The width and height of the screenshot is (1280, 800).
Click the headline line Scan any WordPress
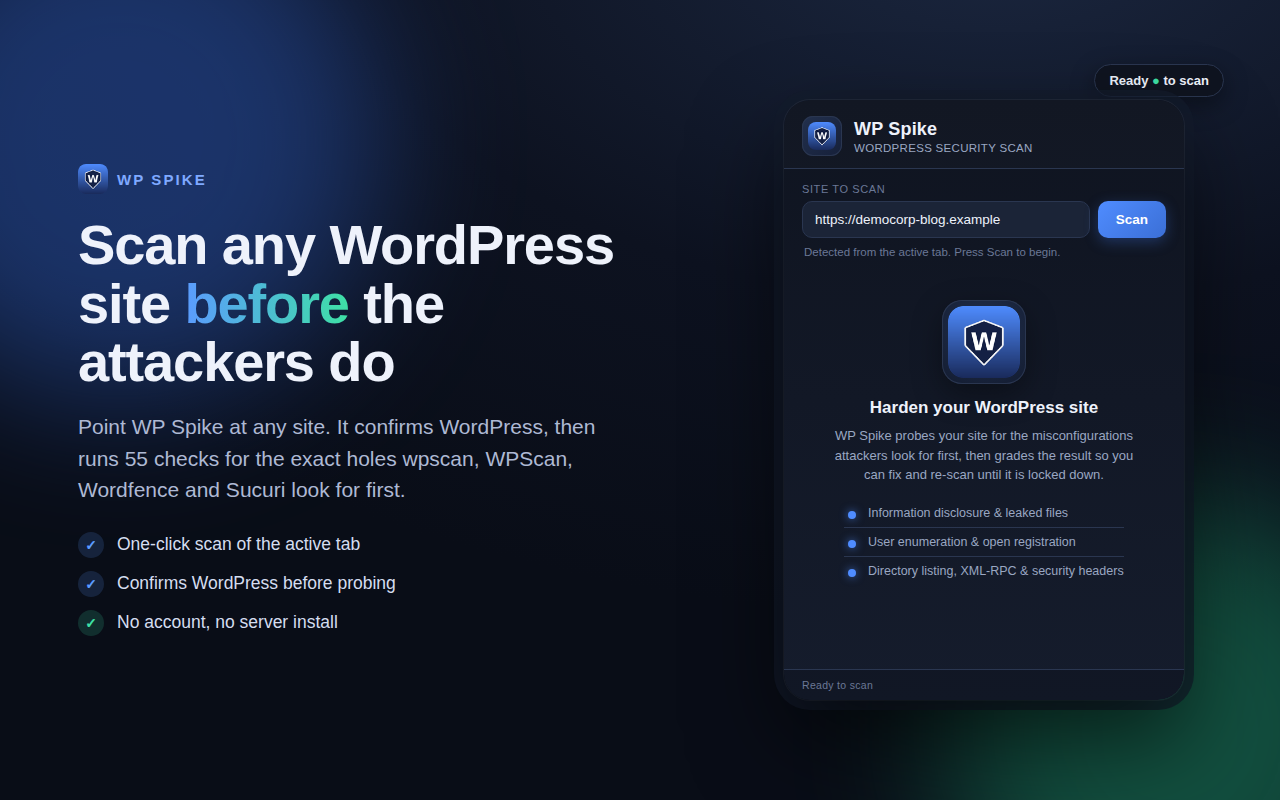(346, 245)
